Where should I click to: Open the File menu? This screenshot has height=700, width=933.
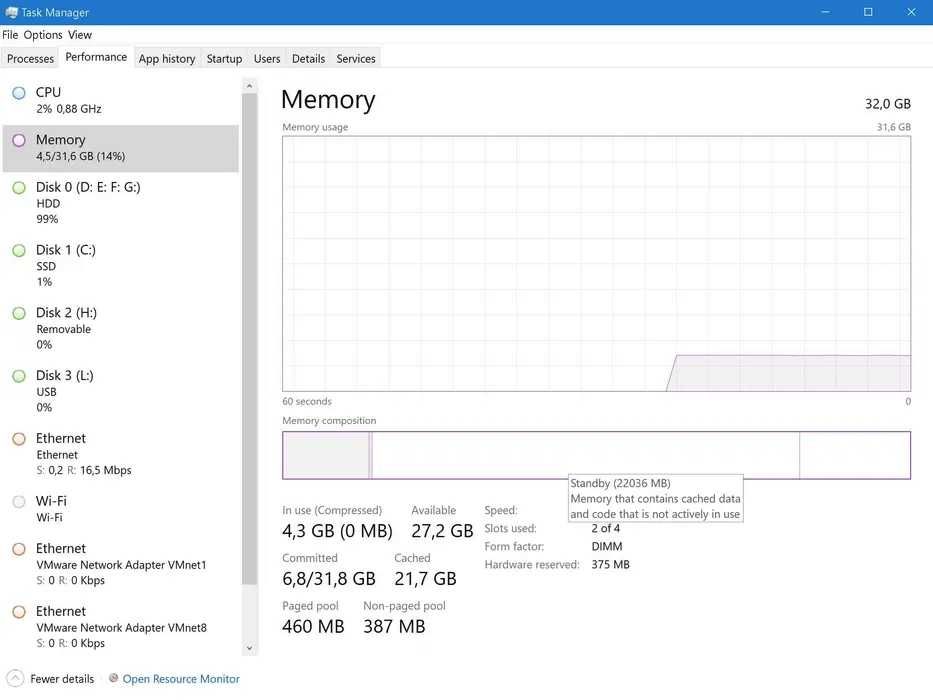click(x=10, y=35)
